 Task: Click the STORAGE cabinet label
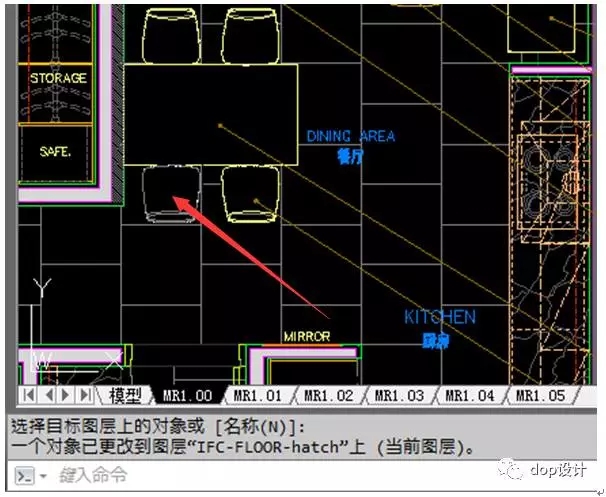(x=58, y=78)
